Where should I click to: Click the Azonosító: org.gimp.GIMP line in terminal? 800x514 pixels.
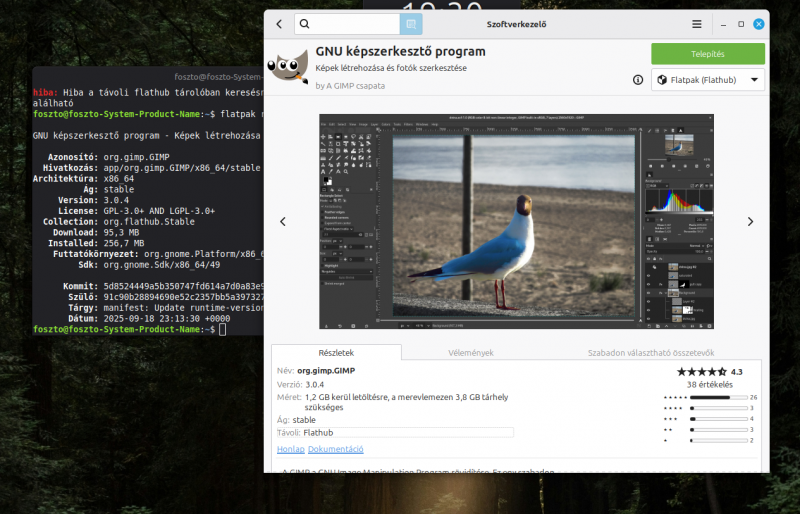109,157
